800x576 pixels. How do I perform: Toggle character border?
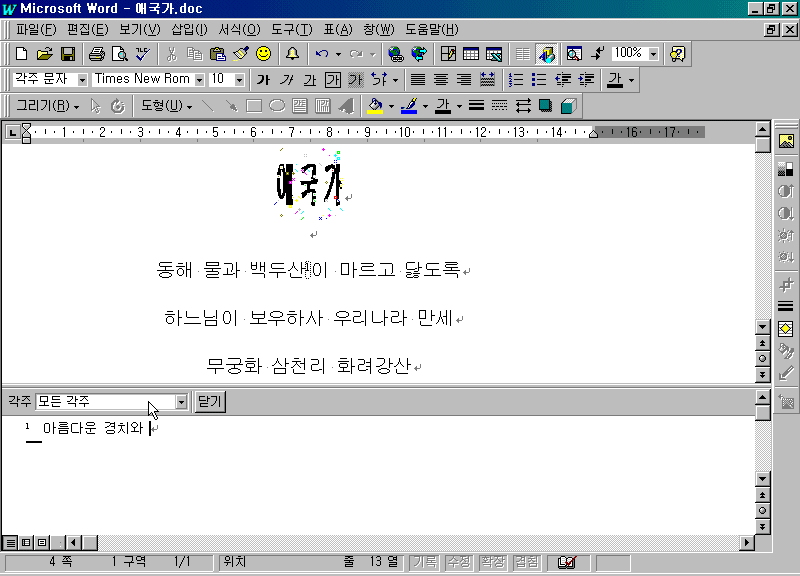pos(333,80)
